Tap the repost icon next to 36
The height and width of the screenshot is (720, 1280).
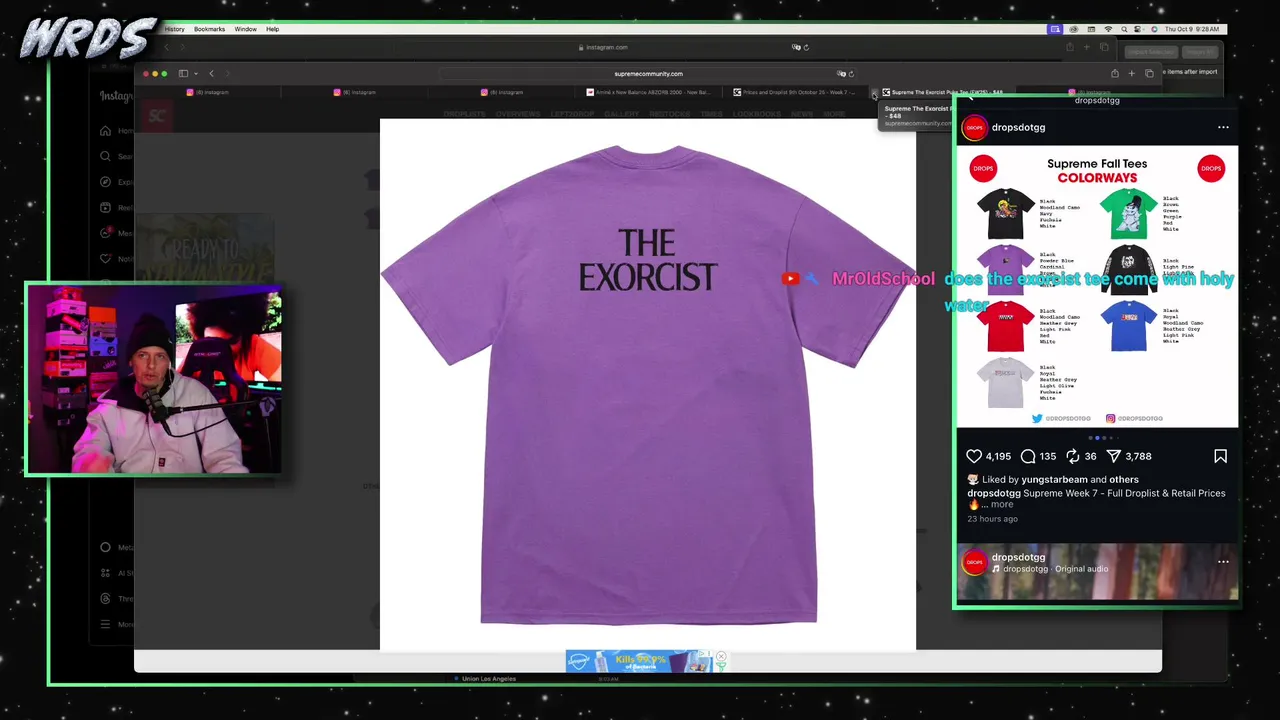(x=1073, y=456)
